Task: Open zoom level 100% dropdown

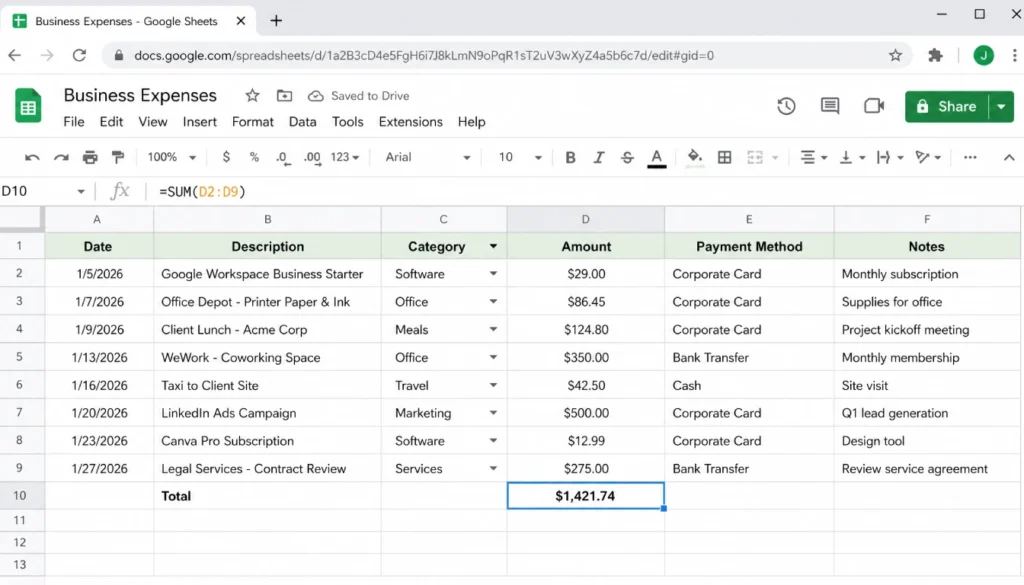Action: point(172,157)
